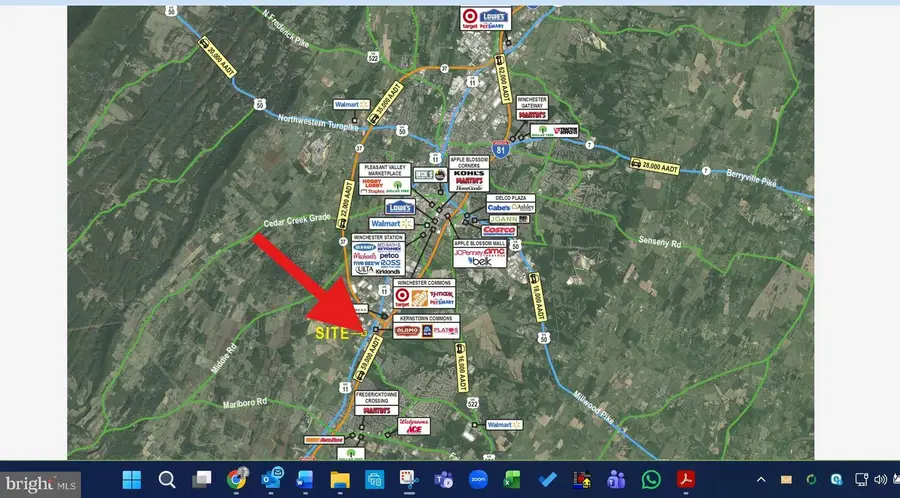Open Microsoft Word from taskbar

click(x=305, y=480)
